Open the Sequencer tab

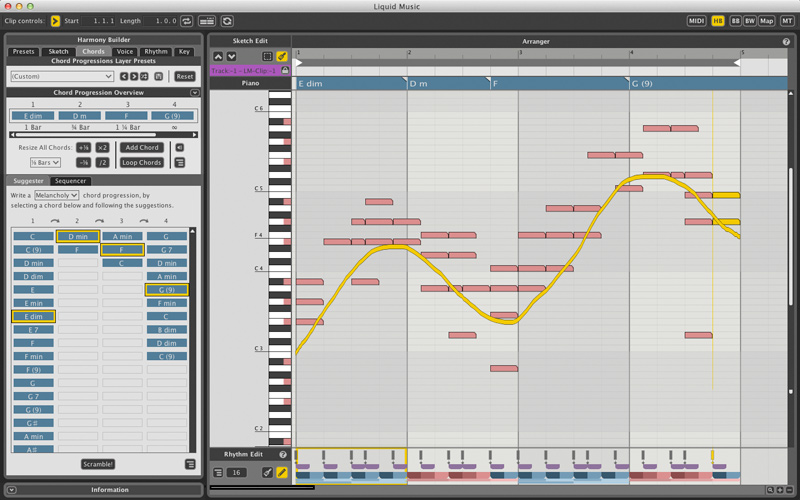[71, 181]
